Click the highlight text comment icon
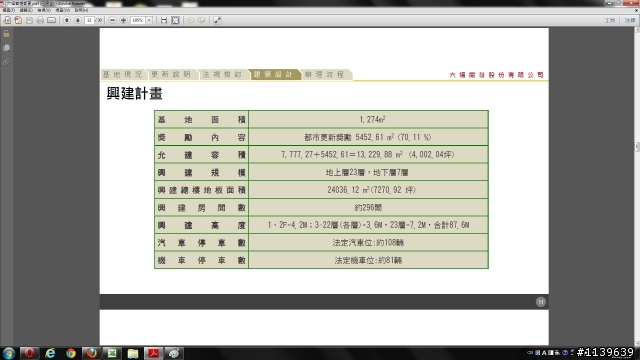Screen dimensions: 640x360 [202, 20]
